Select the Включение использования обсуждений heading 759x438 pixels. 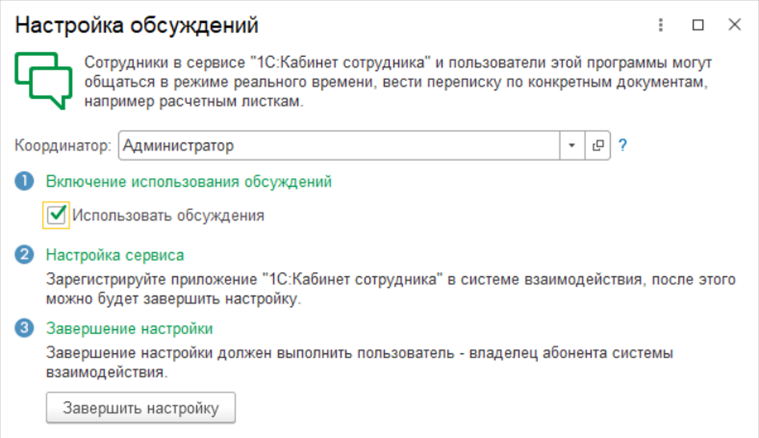[189, 182]
